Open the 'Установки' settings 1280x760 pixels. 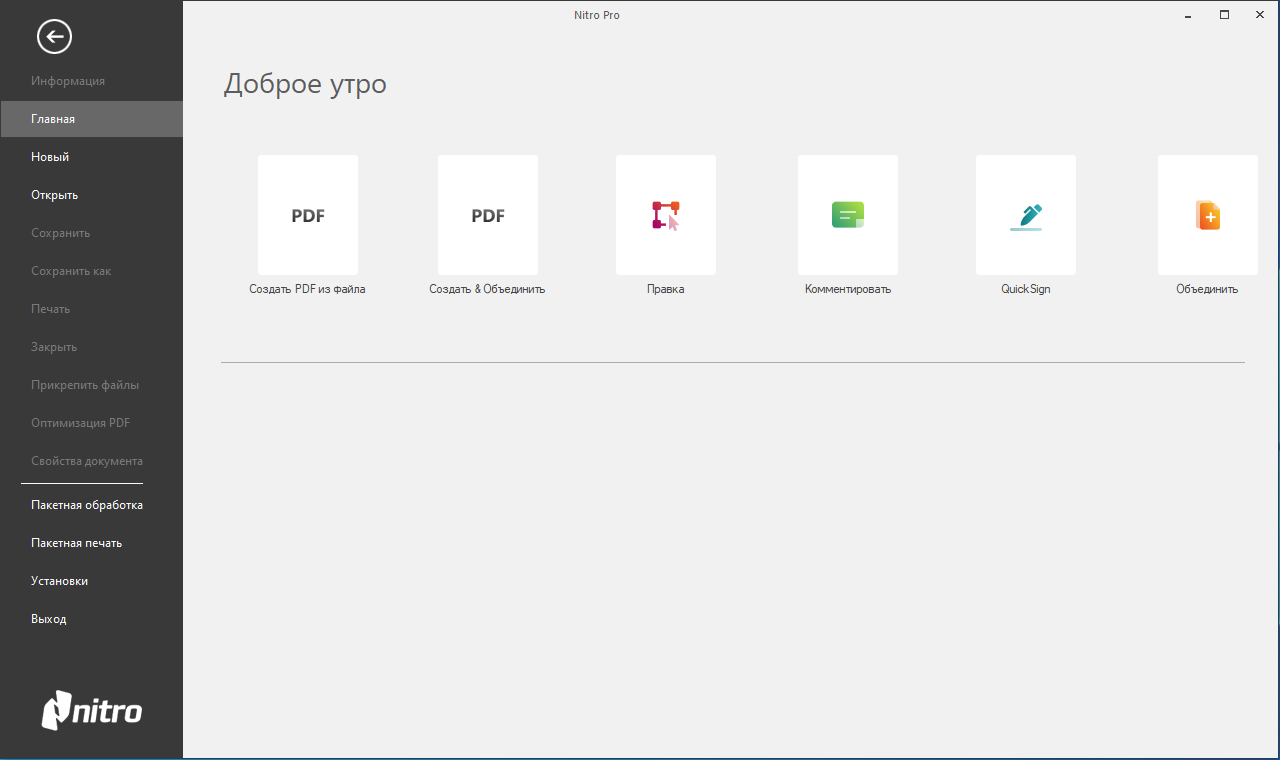click(x=59, y=580)
